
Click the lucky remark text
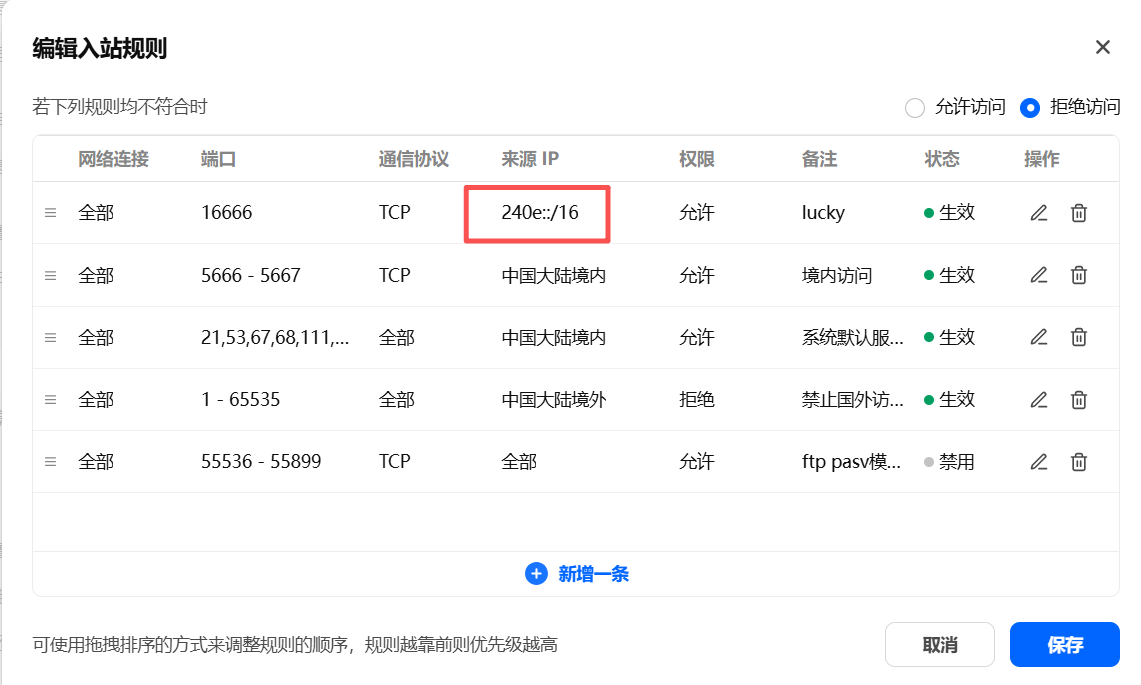pos(823,213)
